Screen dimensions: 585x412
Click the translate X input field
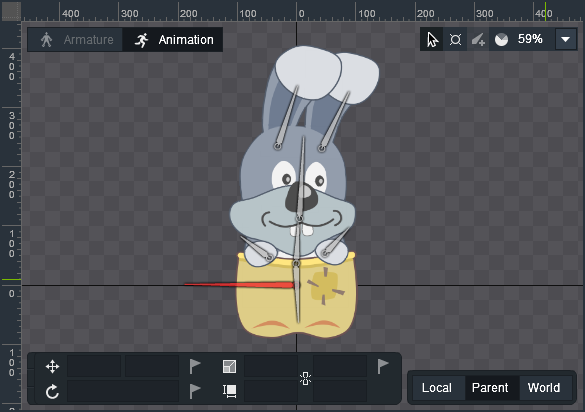click(x=94, y=366)
